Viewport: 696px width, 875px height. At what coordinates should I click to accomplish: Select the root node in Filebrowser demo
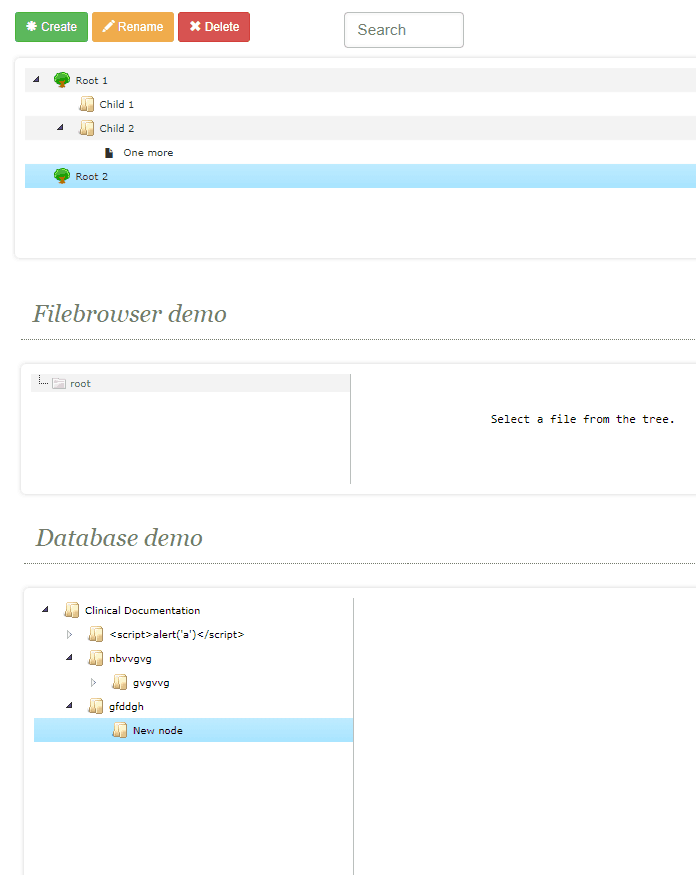click(80, 383)
